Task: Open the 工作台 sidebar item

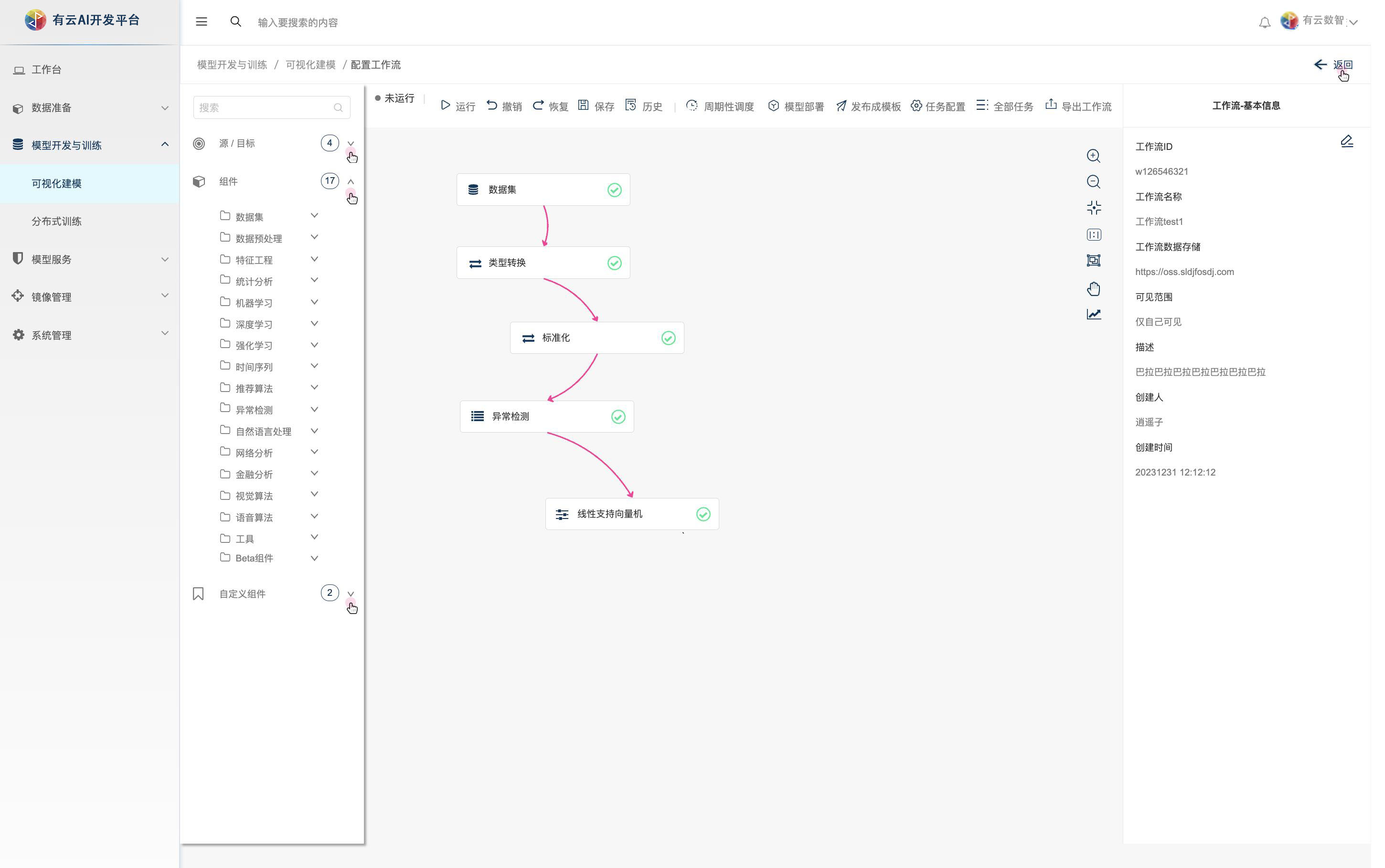Action: coord(46,69)
